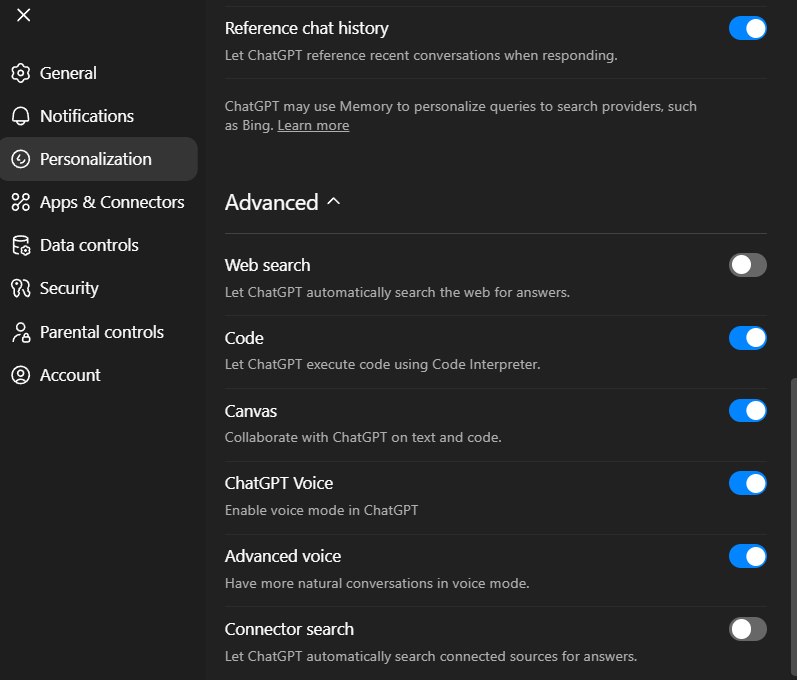The width and height of the screenshot is (797, 680).
Task: Click 'Enable voice mode in ChatGPT' description
Action: coord(321,510)
